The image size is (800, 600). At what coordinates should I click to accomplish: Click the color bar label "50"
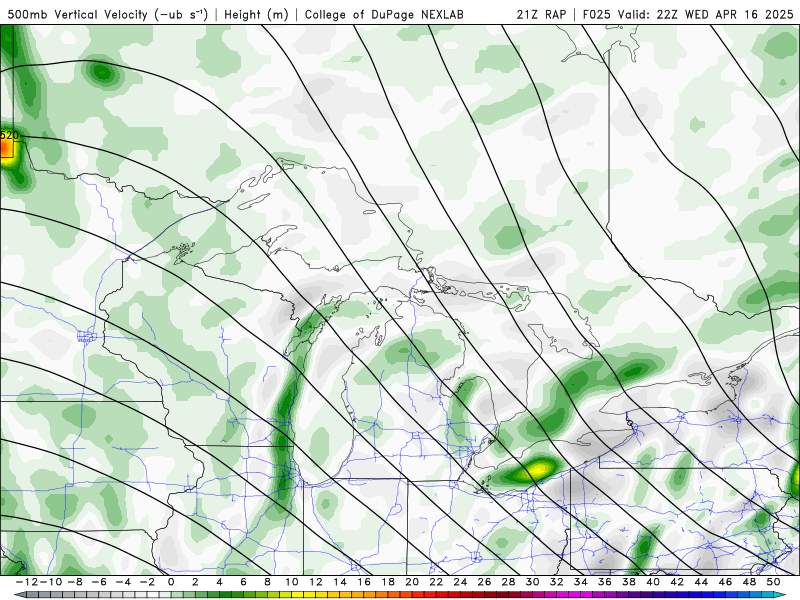point(773,582)
